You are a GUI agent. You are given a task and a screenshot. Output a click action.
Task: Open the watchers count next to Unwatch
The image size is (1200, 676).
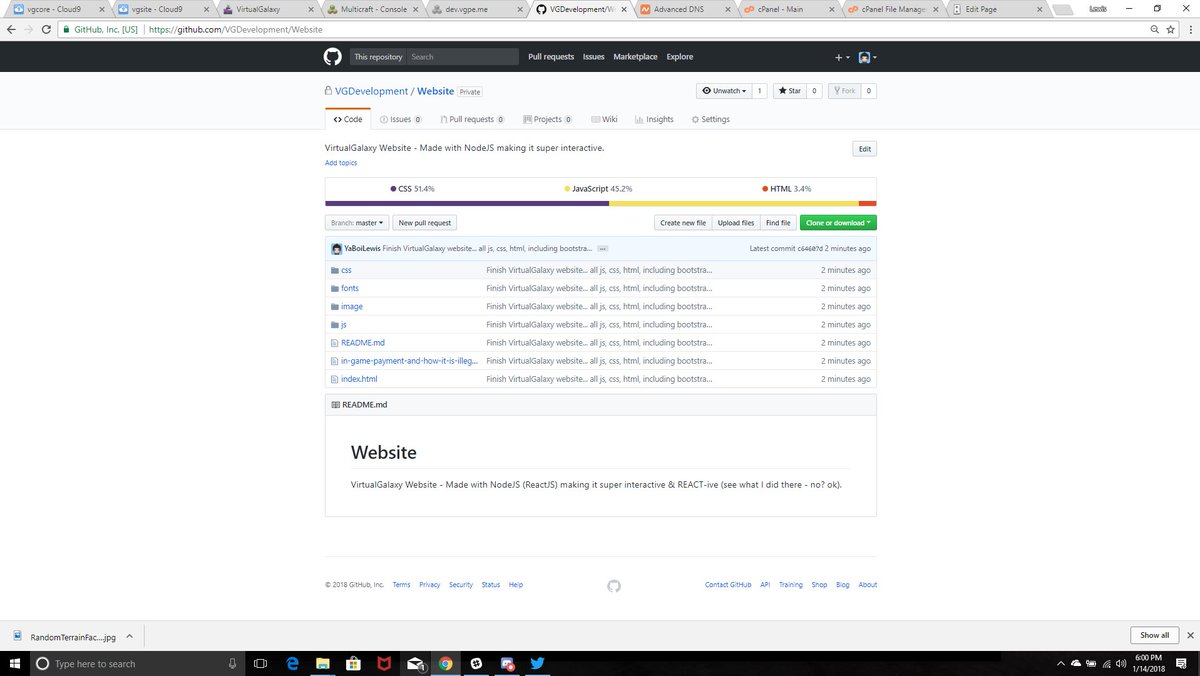(759, 91)
